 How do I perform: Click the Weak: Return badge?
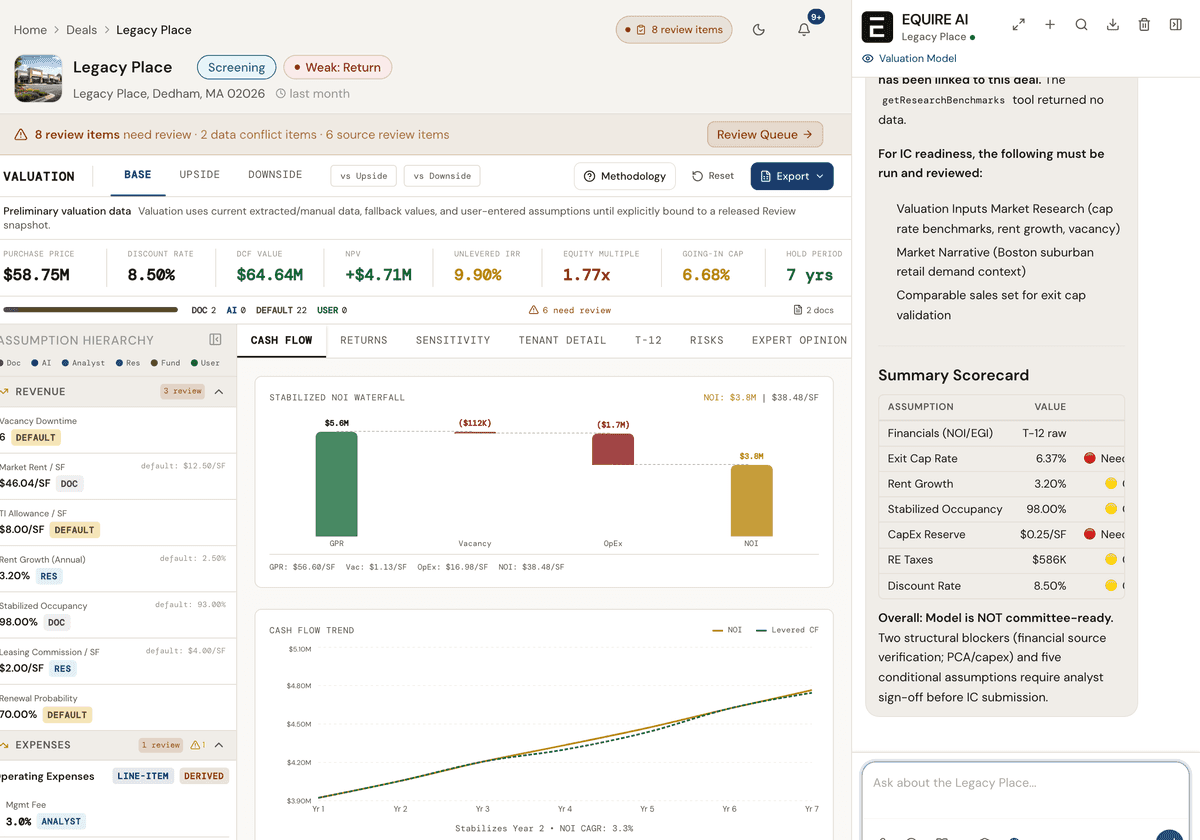coord(338,67)
